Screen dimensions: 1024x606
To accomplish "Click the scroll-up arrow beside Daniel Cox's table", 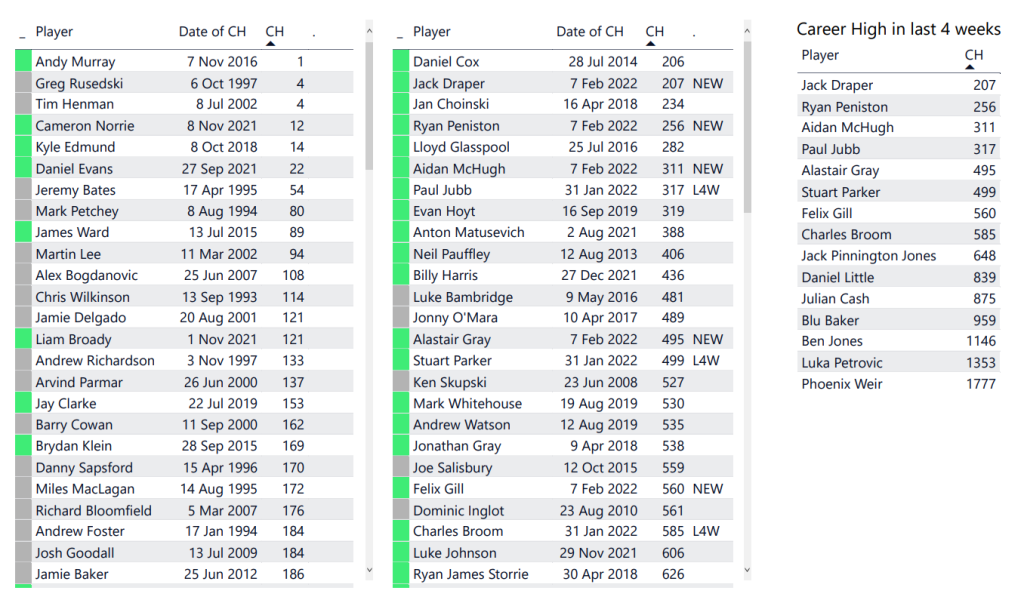I will point(747,32).
